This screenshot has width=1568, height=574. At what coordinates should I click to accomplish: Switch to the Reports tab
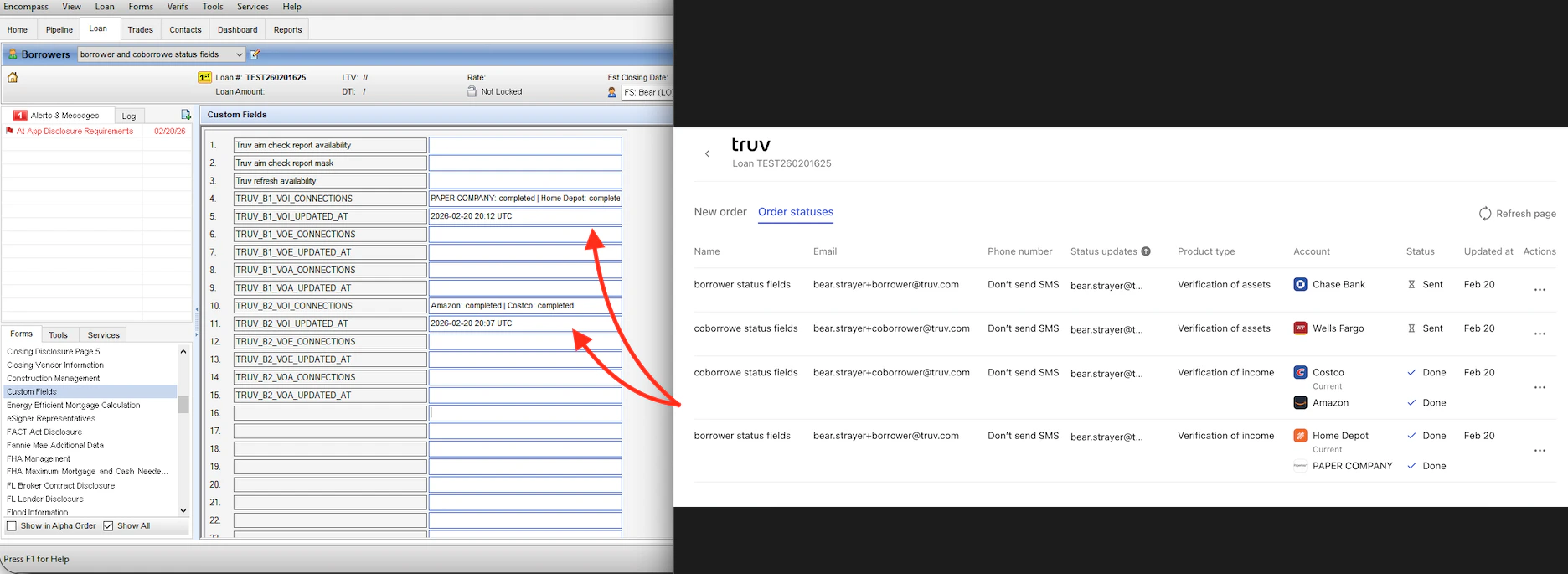(287, 29)
